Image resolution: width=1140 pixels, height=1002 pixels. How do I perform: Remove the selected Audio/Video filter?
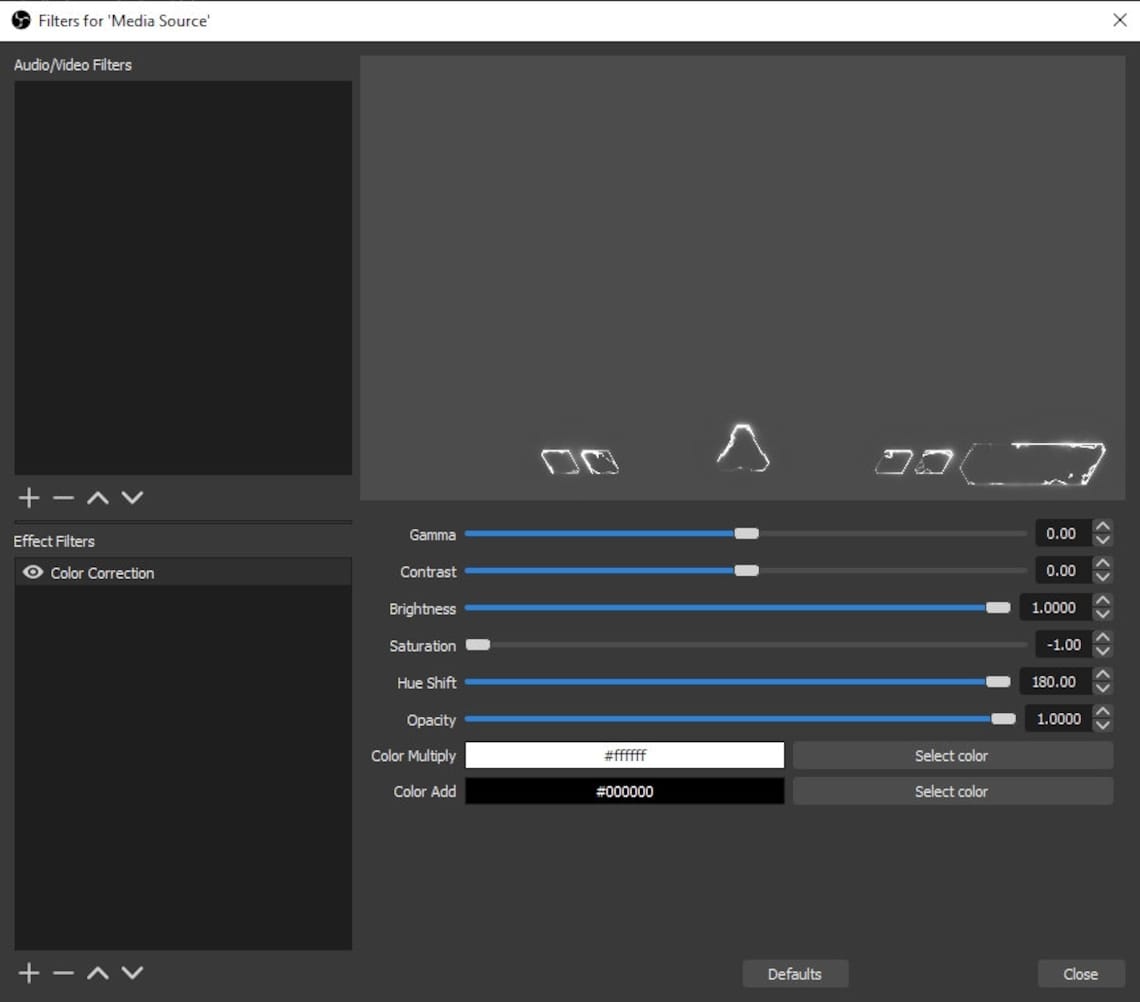[x=63, y=497]
